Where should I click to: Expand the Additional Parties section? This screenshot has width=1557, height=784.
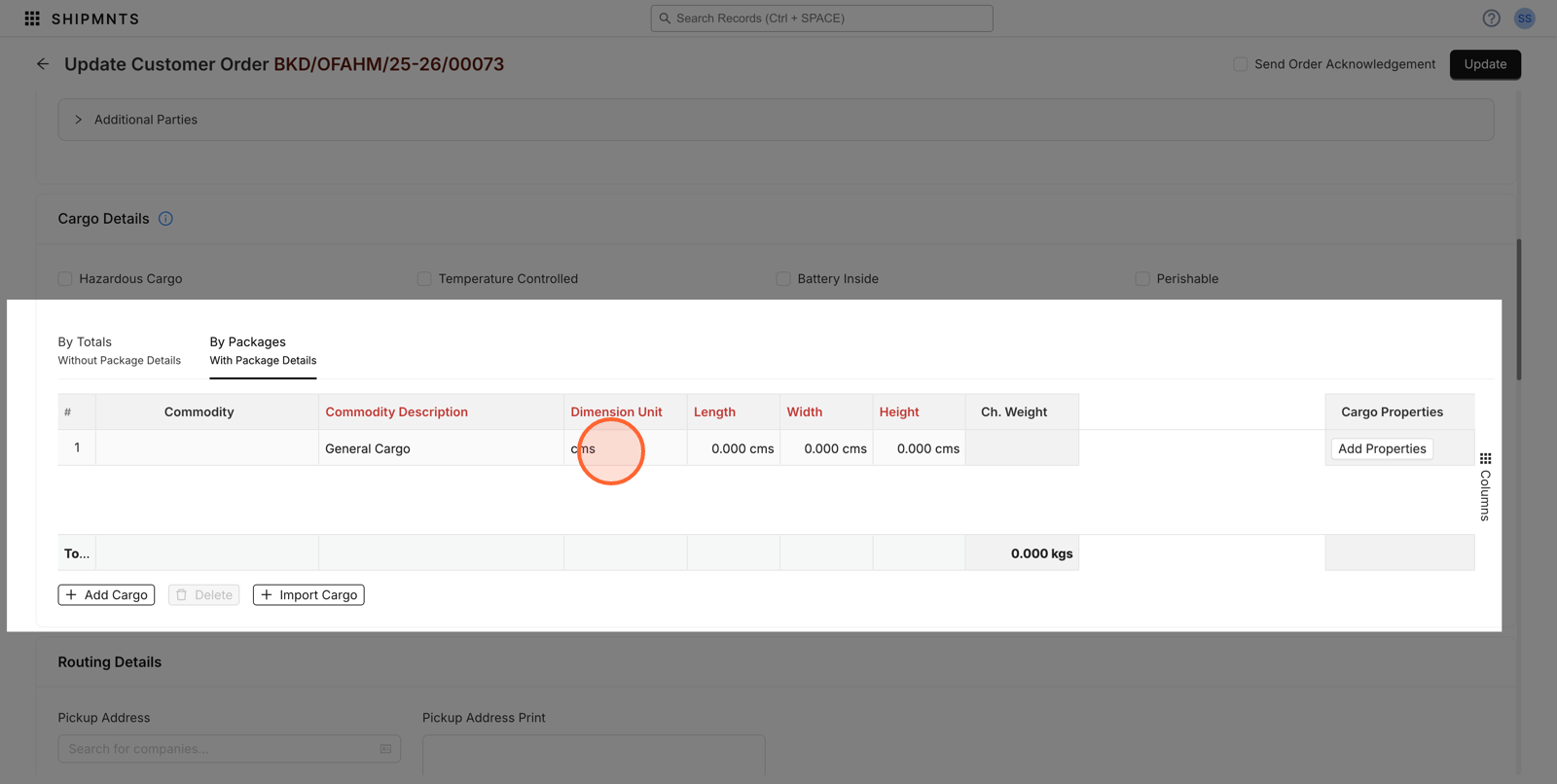79,120
